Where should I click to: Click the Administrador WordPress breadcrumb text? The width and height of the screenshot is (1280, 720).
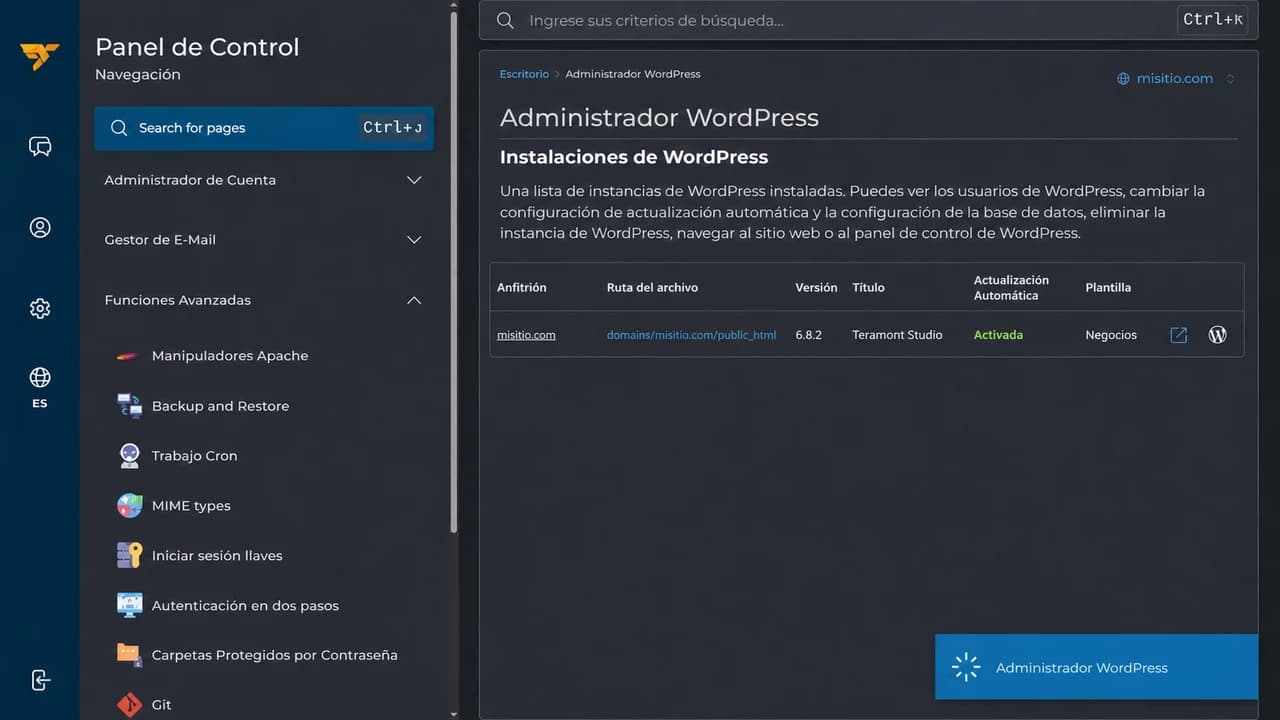tap(633, 74)
